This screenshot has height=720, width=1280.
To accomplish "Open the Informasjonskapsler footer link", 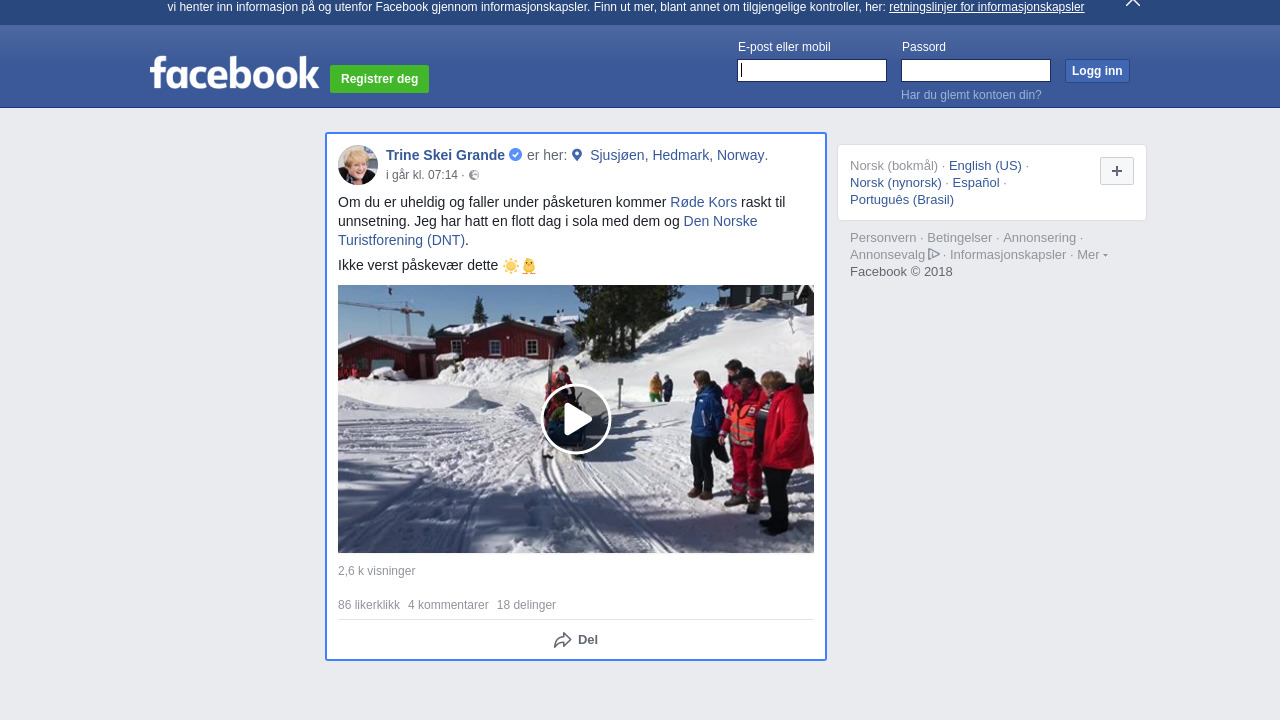I will (x=1008, y=255).
